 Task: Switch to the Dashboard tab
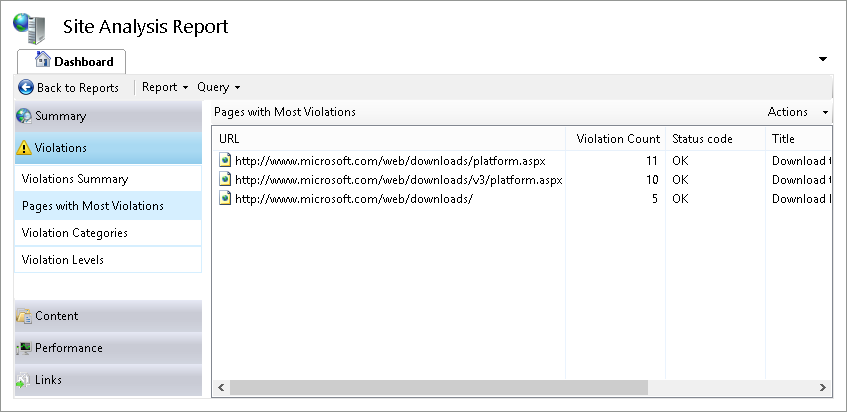(72, 61)
